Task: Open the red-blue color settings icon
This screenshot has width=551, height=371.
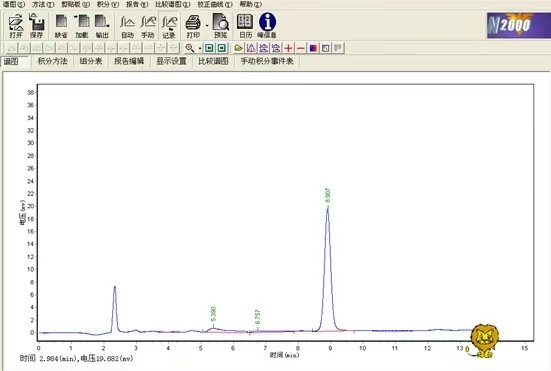Action: pyautogui.click(x=313, y=48)
